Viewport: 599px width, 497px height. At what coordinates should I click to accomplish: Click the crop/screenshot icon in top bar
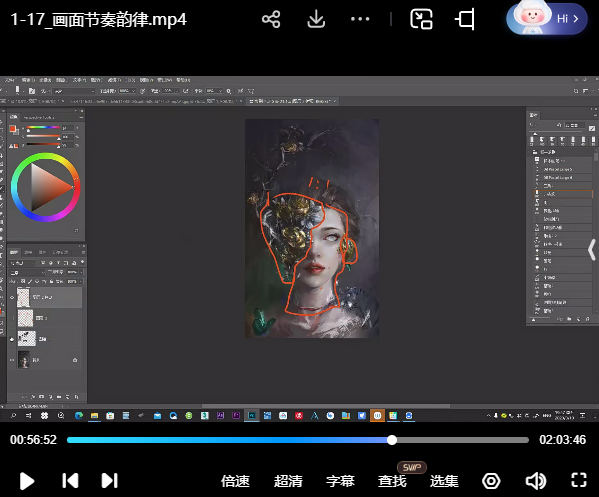[x=465, y=19]
